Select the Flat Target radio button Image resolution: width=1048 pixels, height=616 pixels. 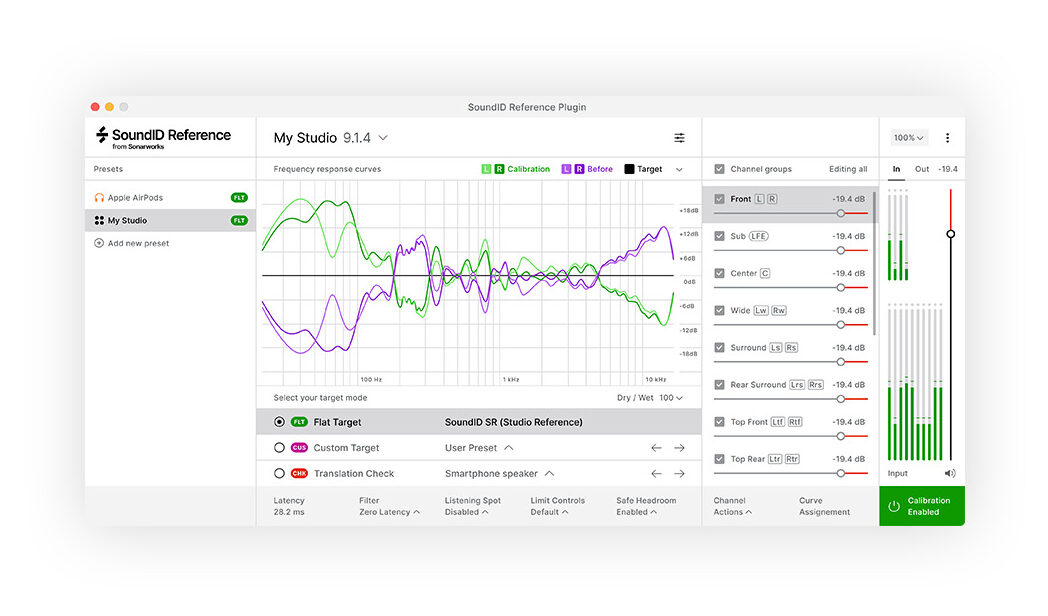pos(279,422)
